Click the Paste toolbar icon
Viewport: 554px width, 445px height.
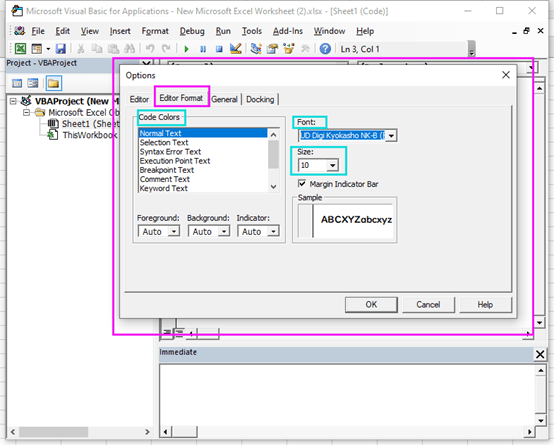[113, 49]
